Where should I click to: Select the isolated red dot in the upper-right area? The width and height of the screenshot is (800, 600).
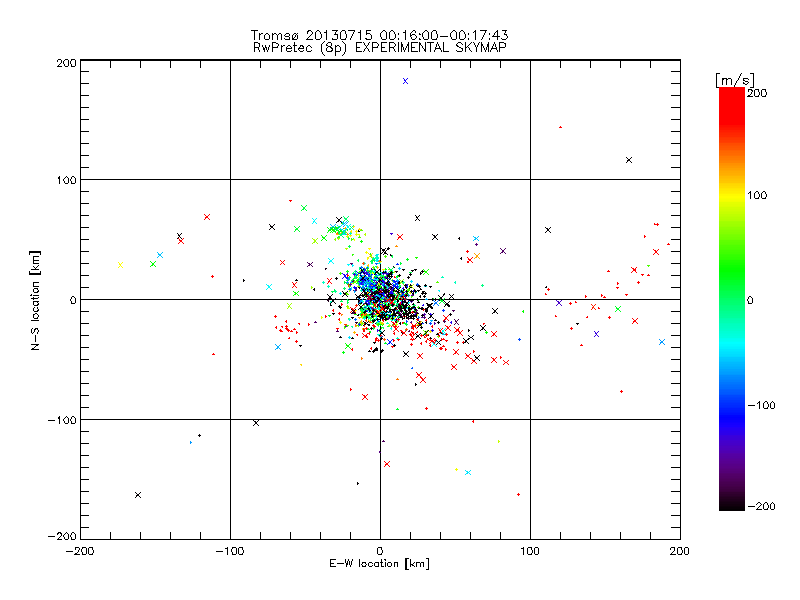561,127
